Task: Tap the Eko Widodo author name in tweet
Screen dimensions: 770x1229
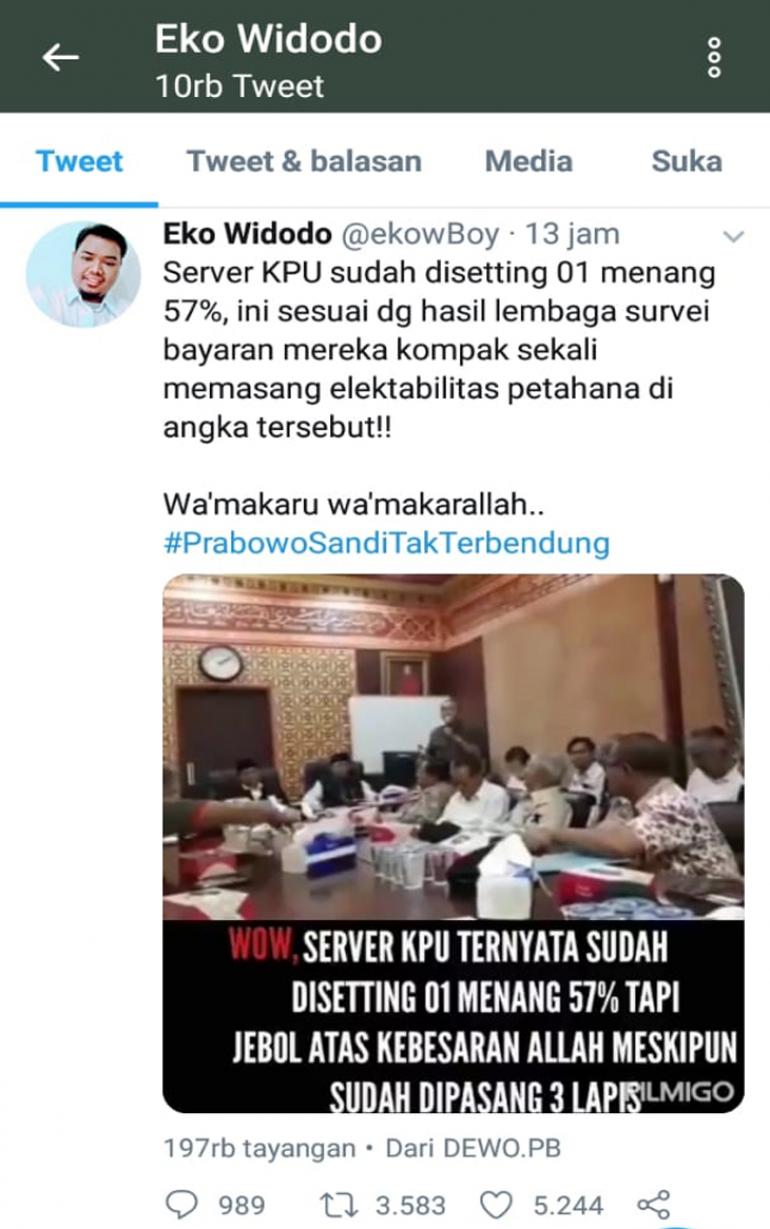Action: (x=247, y=234)
